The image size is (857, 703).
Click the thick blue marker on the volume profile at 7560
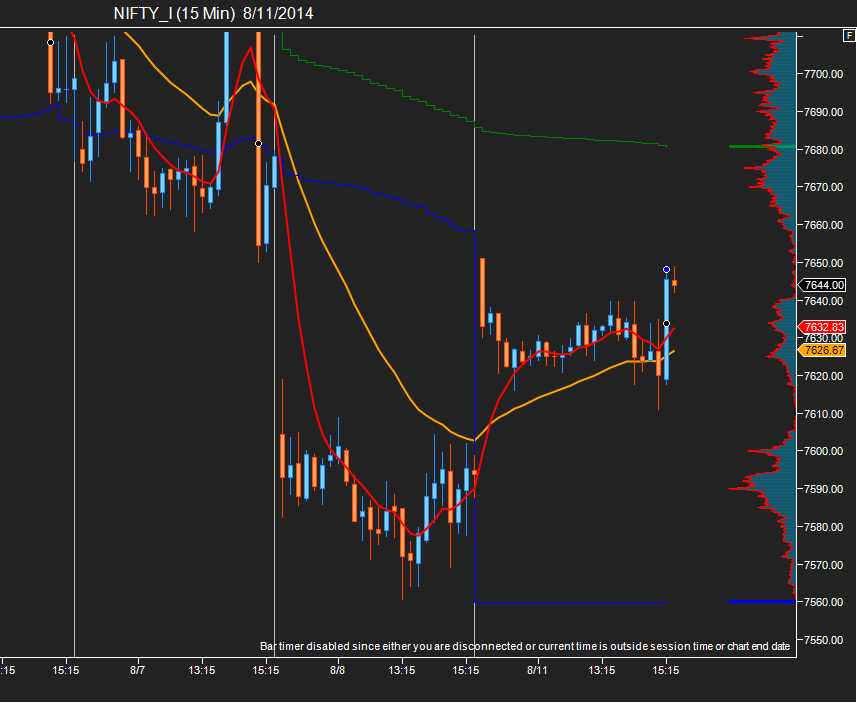pos(762,601)
